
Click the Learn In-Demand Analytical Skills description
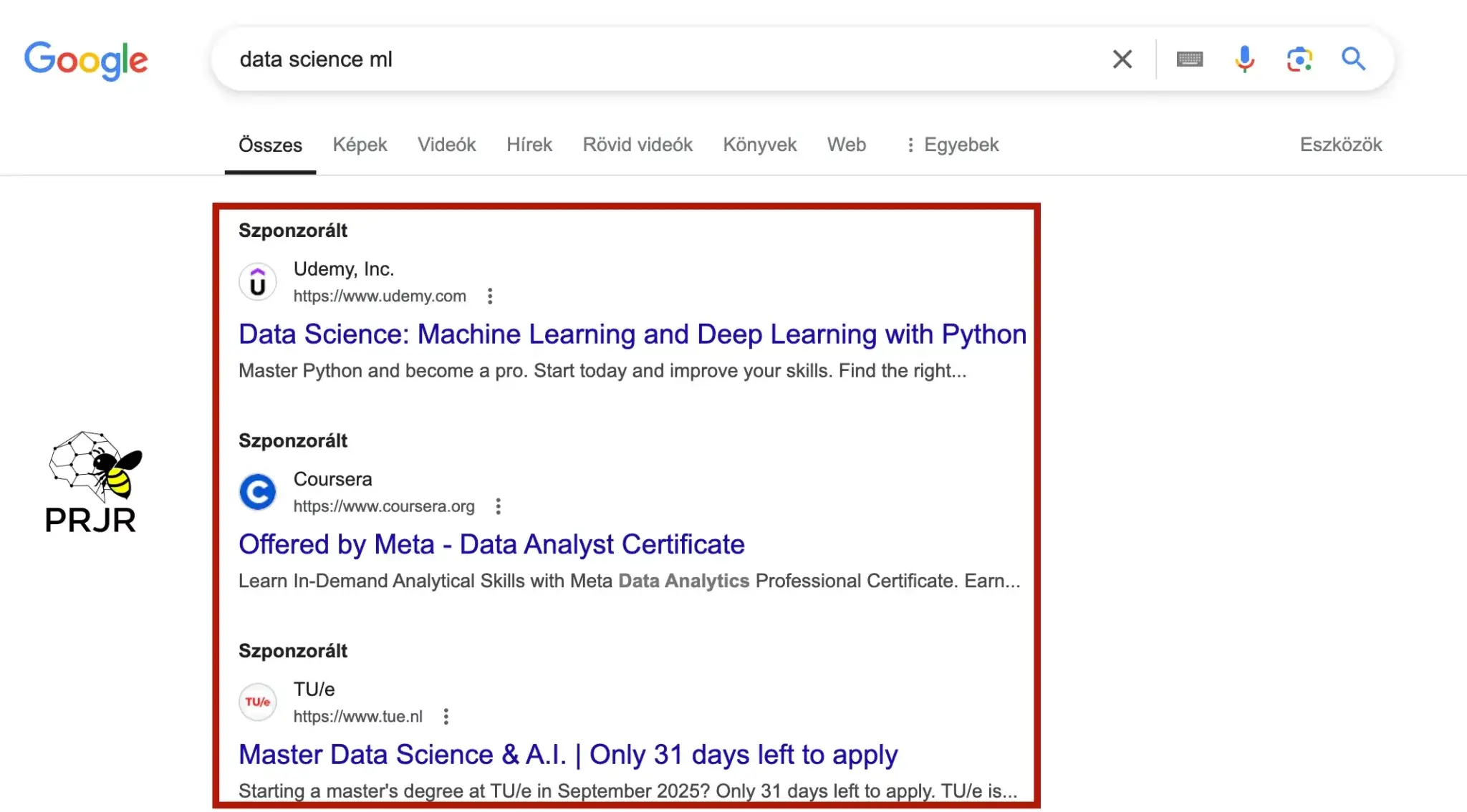pos(630,581)
